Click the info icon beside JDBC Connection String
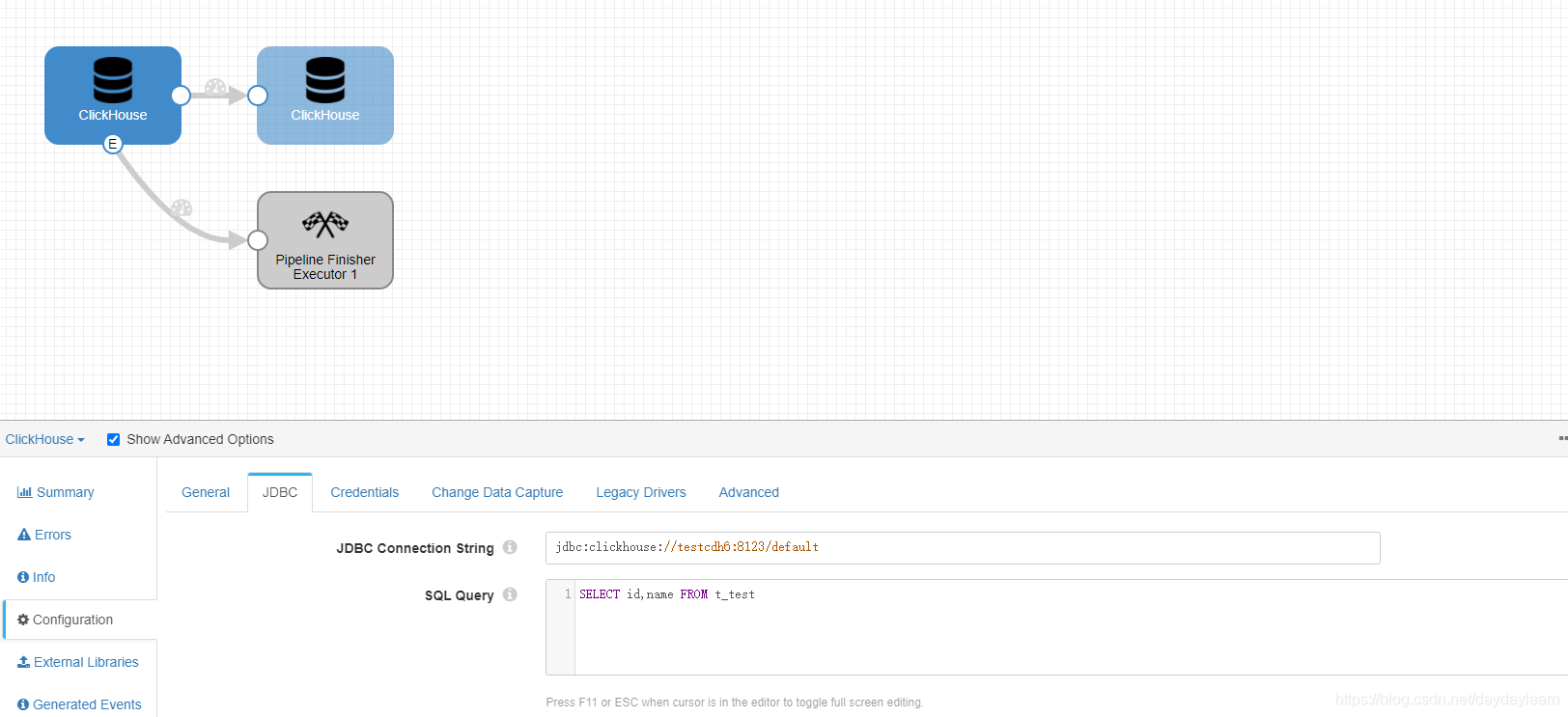Viewport: 1568px width, 717px height. pyautogui.click(x=510, y=547)
